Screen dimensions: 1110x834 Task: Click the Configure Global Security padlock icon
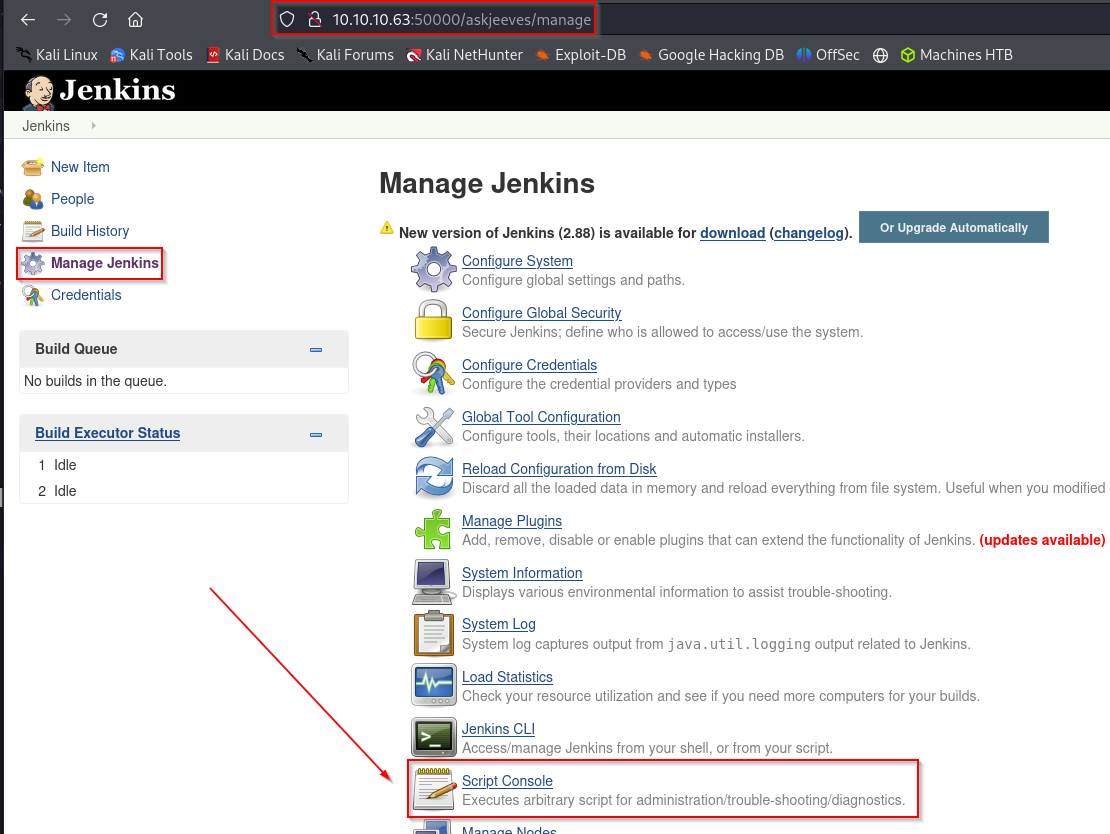433,320
